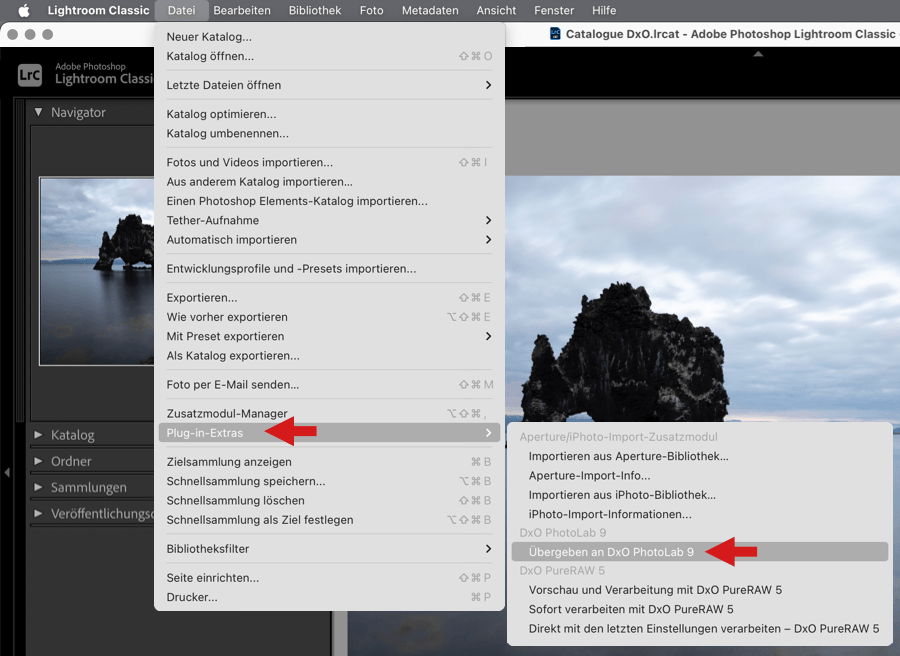Collapse the Navigator panel

tap(38, 112)
